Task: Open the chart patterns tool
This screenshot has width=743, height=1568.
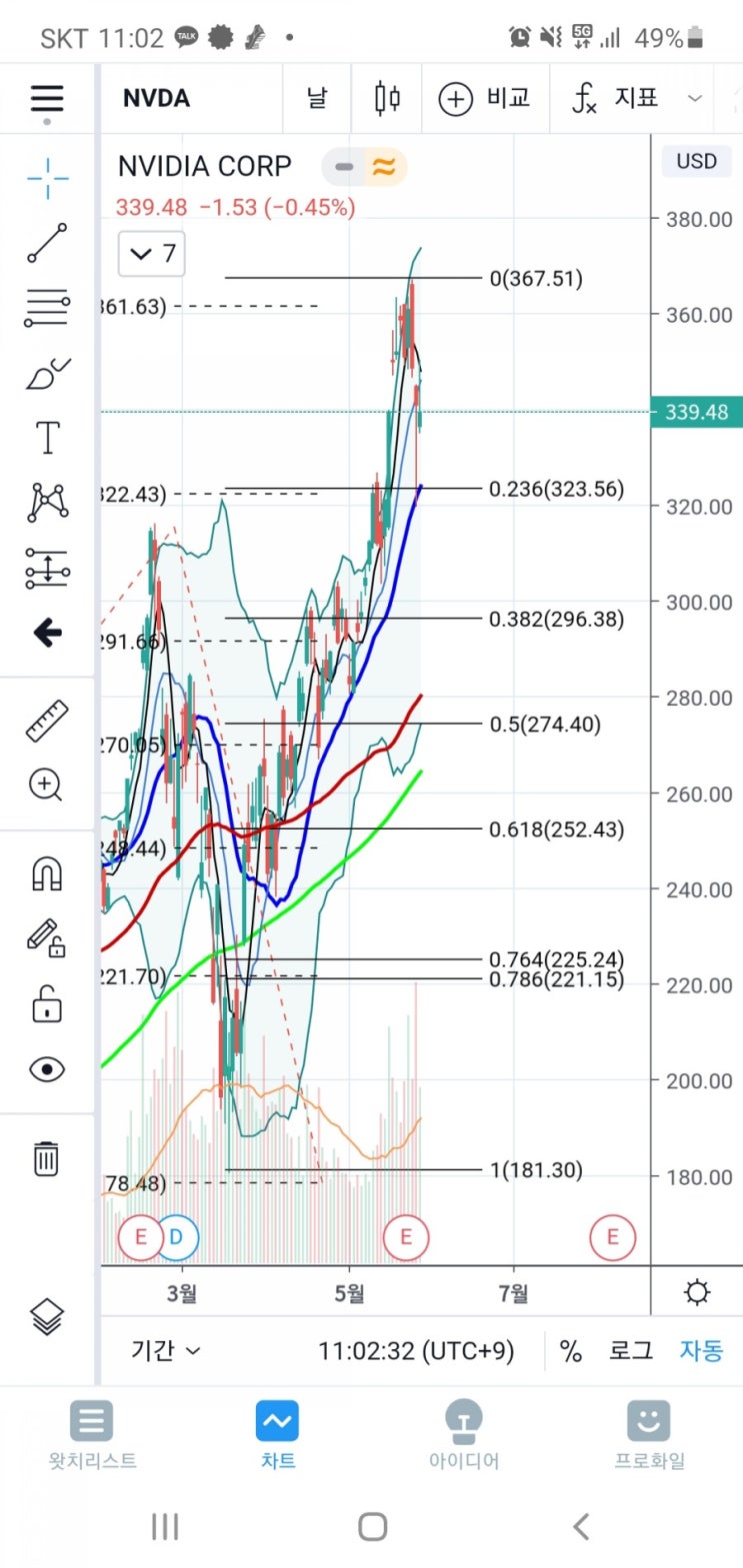Action: point(47,503)
